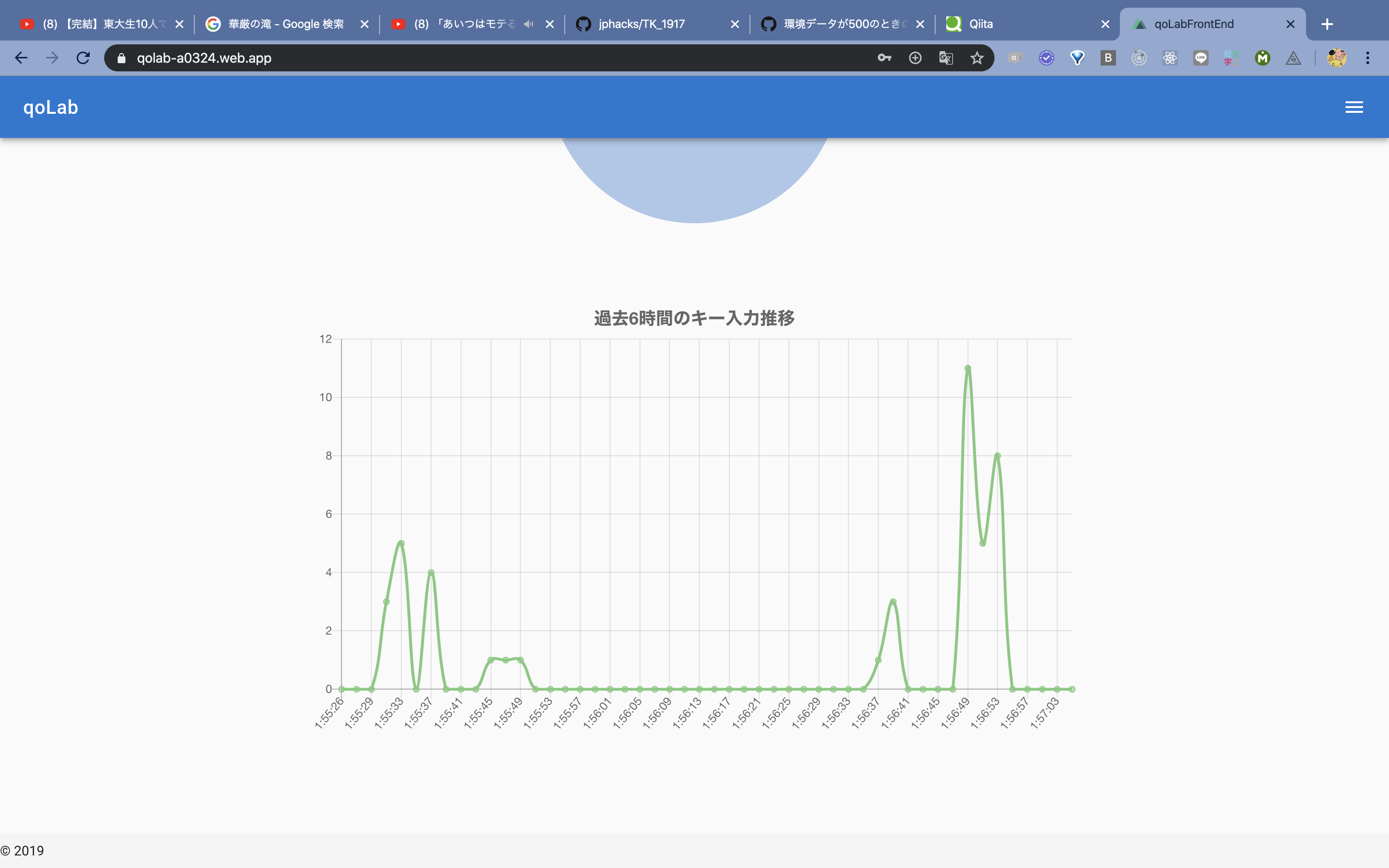Click the green M extension icon
The width and height of the screenshot is (1389, 868).
tap(1262, 57)
